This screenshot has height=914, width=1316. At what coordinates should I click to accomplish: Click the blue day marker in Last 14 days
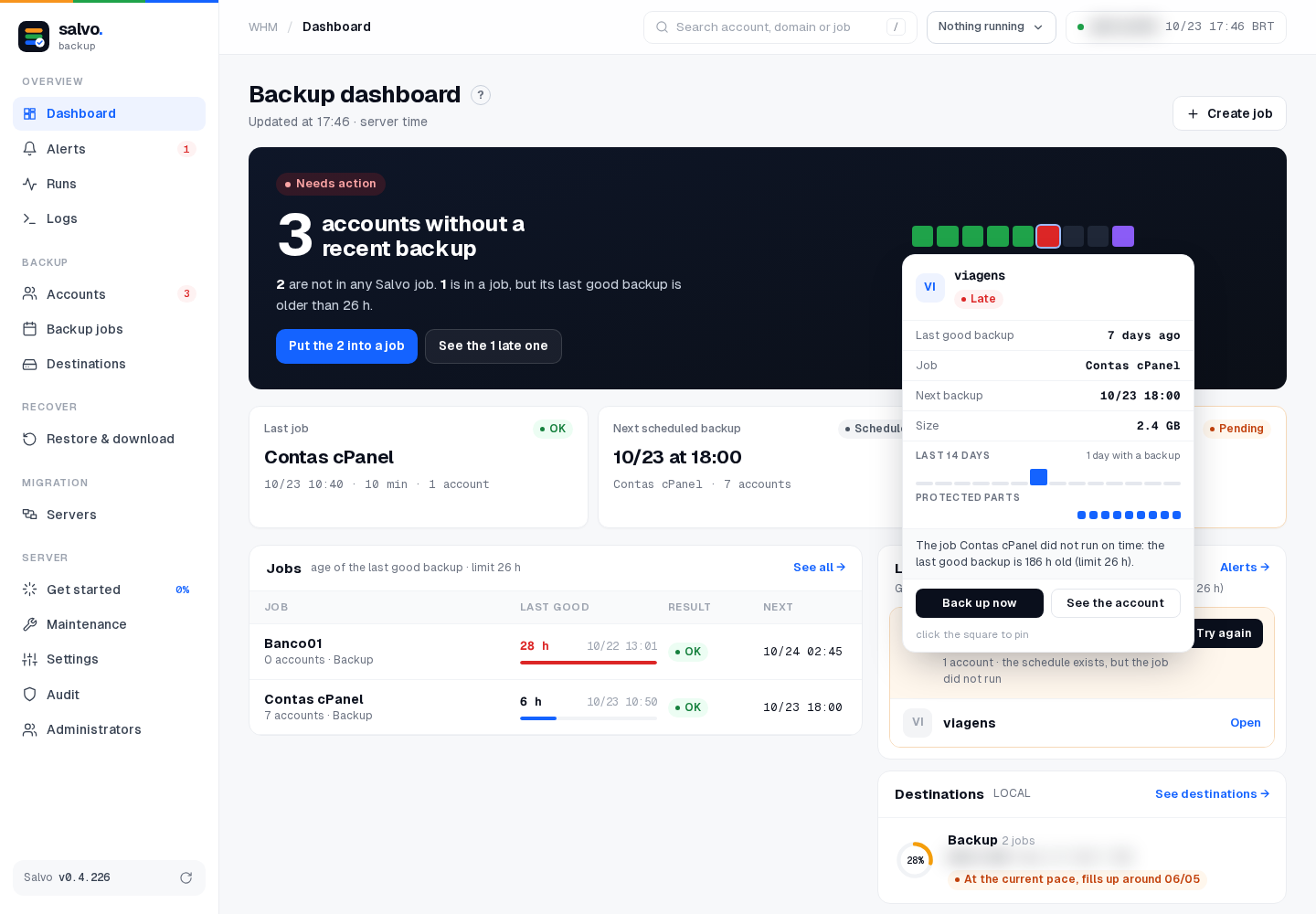[1038, 477]
